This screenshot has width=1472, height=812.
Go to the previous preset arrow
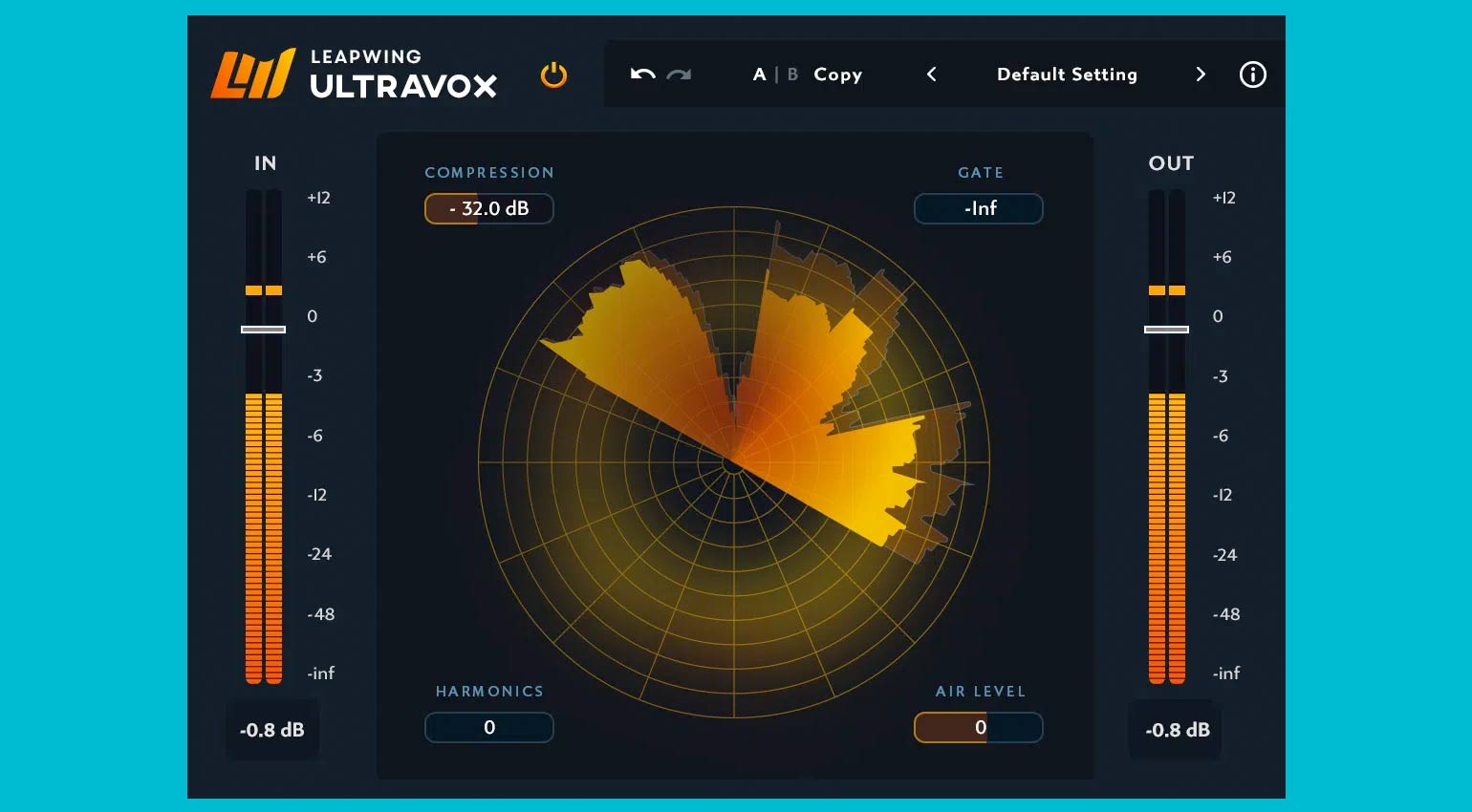coord(932,75)
